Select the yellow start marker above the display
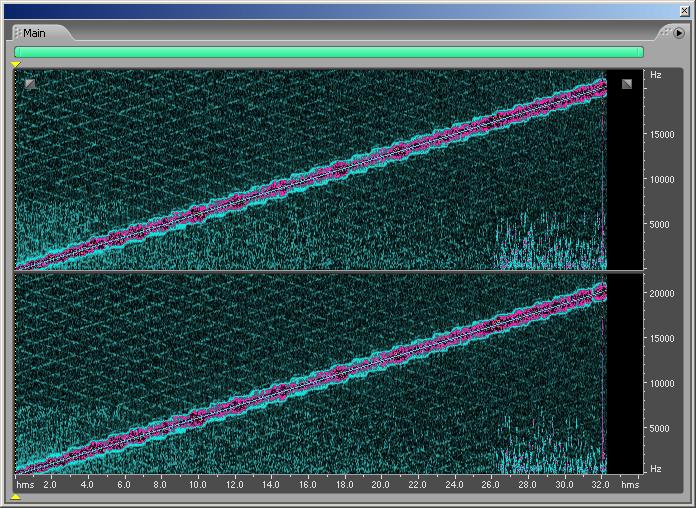The width and height of the screenshot is (696, 508). (16, 65)
